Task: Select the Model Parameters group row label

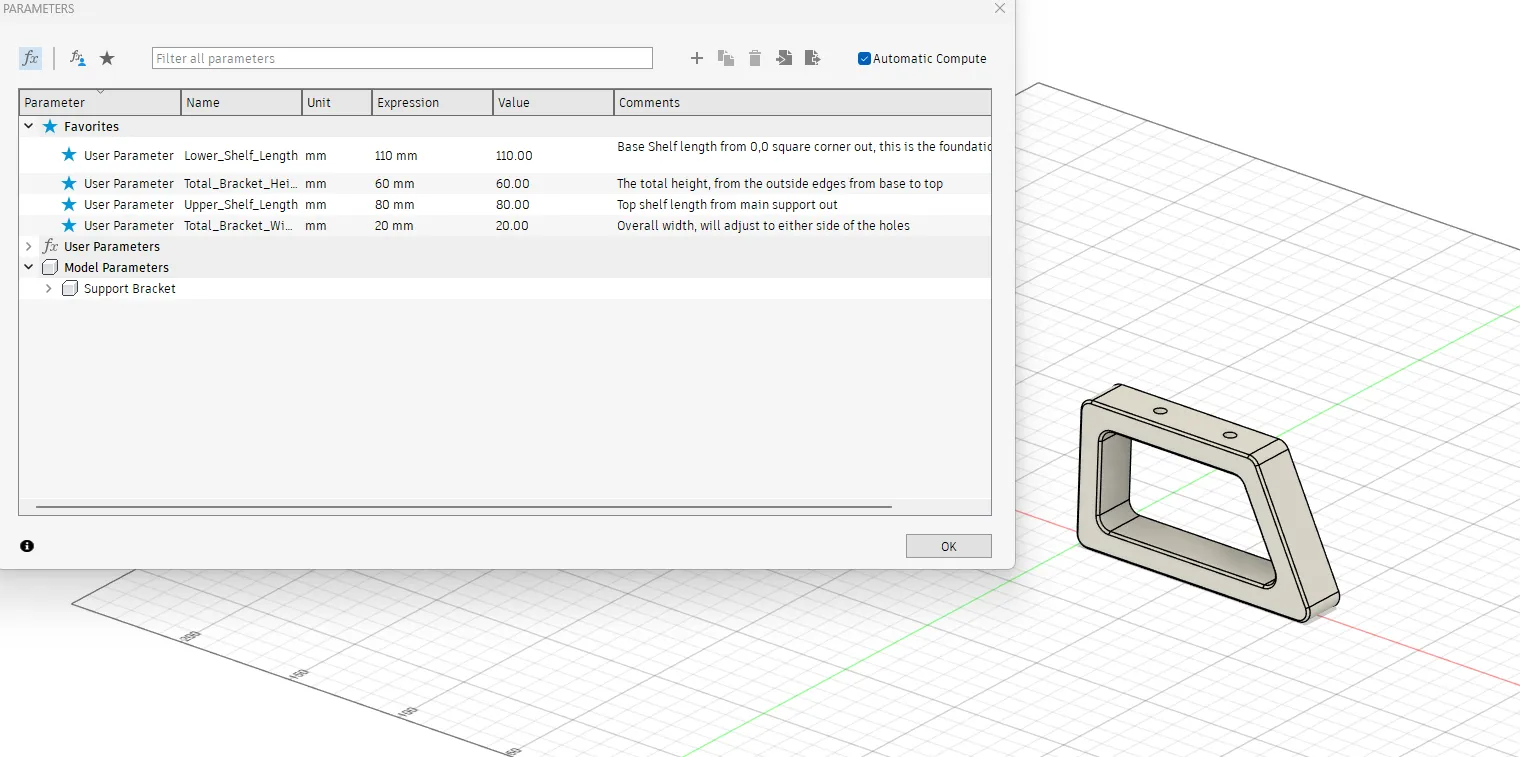Action: click(116, 267)
